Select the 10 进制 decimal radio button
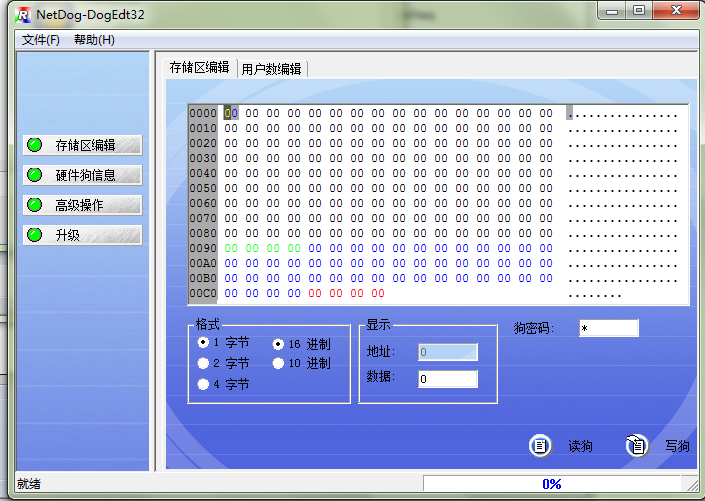Viewport: 705px width, 501px height. (278, 363)
